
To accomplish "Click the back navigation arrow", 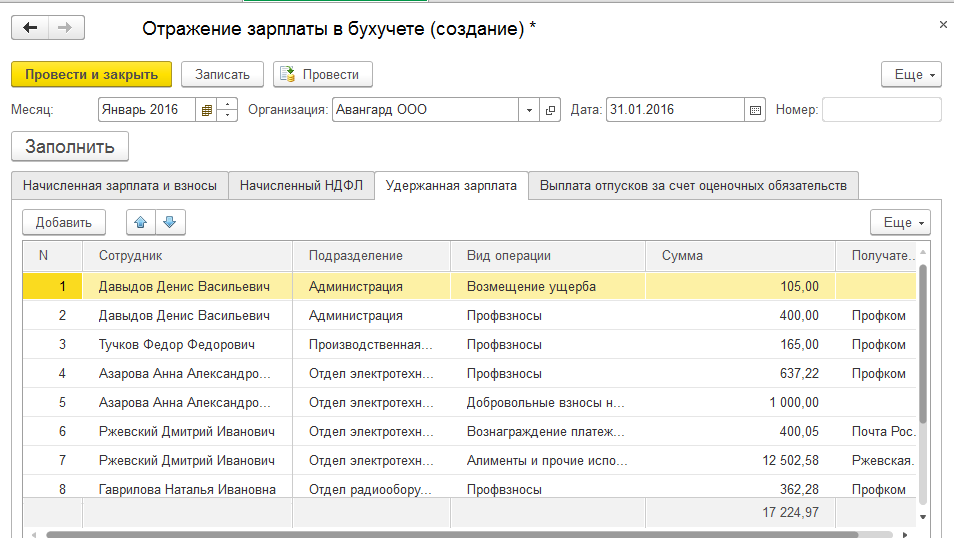I will (x=30, y=28).
